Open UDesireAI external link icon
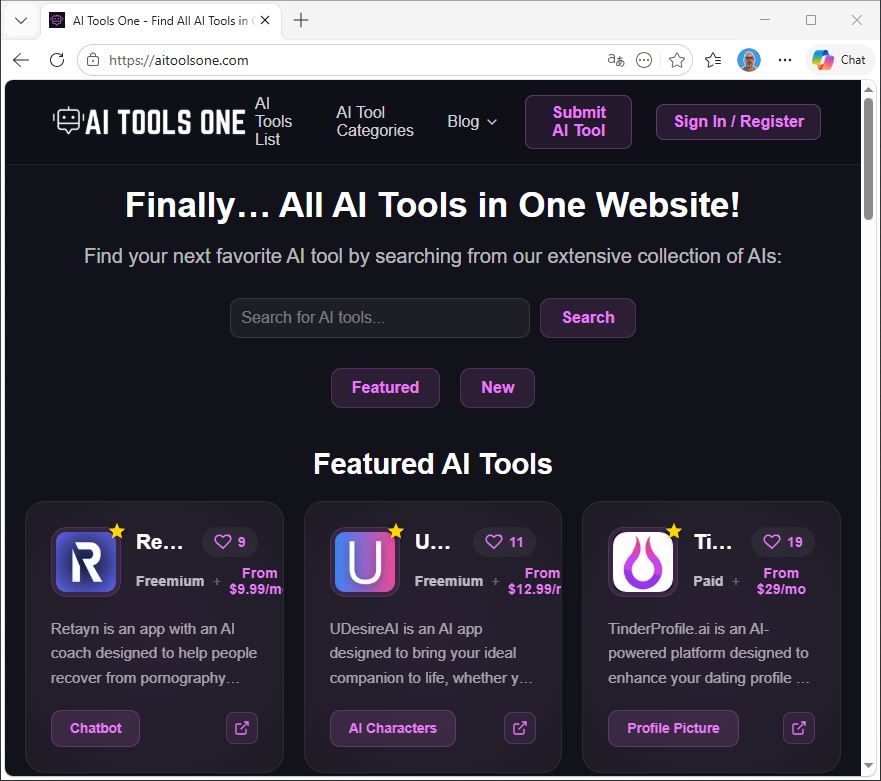881x781 pixels. tap(520, 728)
